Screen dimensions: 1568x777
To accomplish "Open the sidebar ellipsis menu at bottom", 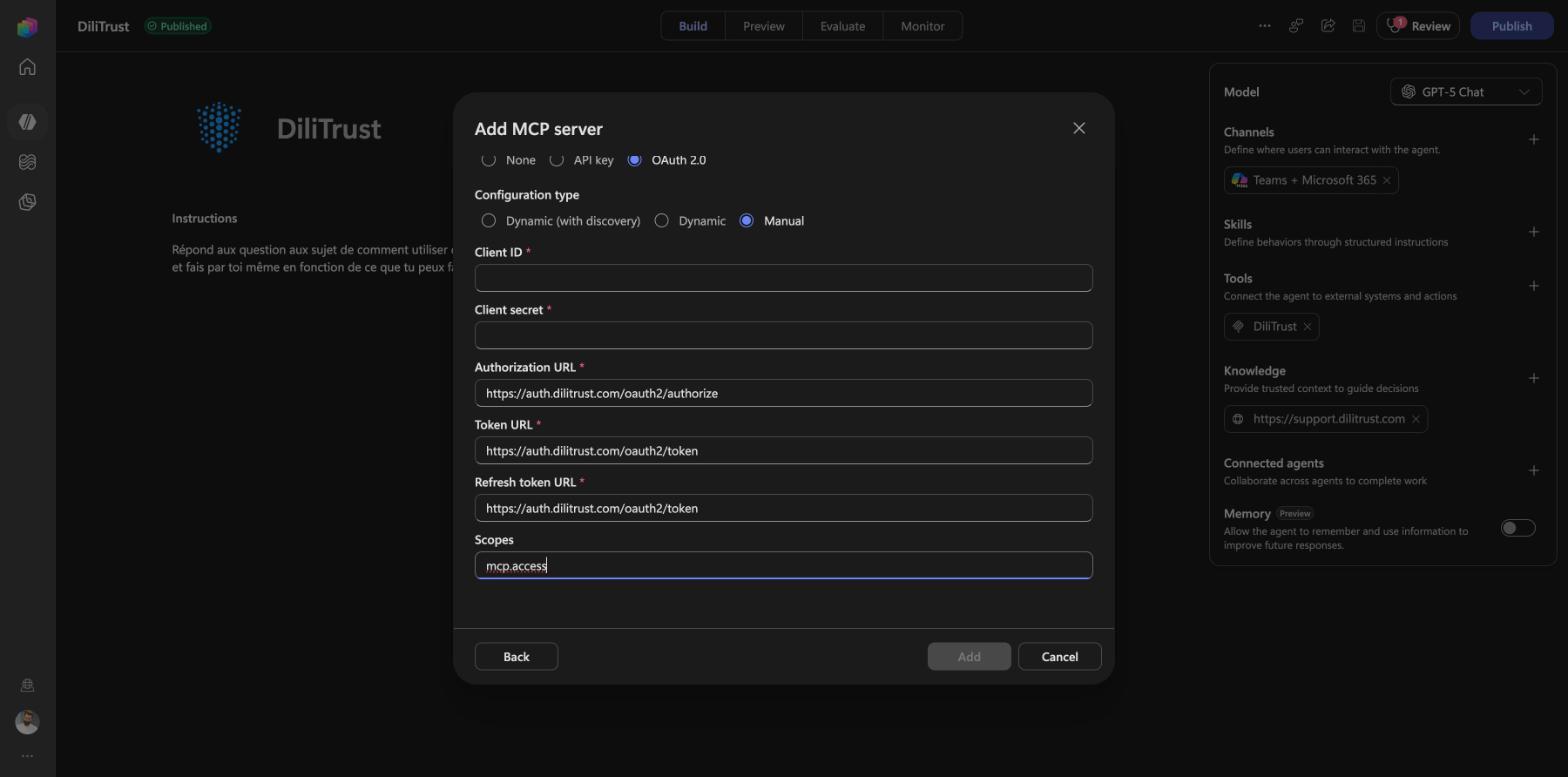I will point(27,756).
